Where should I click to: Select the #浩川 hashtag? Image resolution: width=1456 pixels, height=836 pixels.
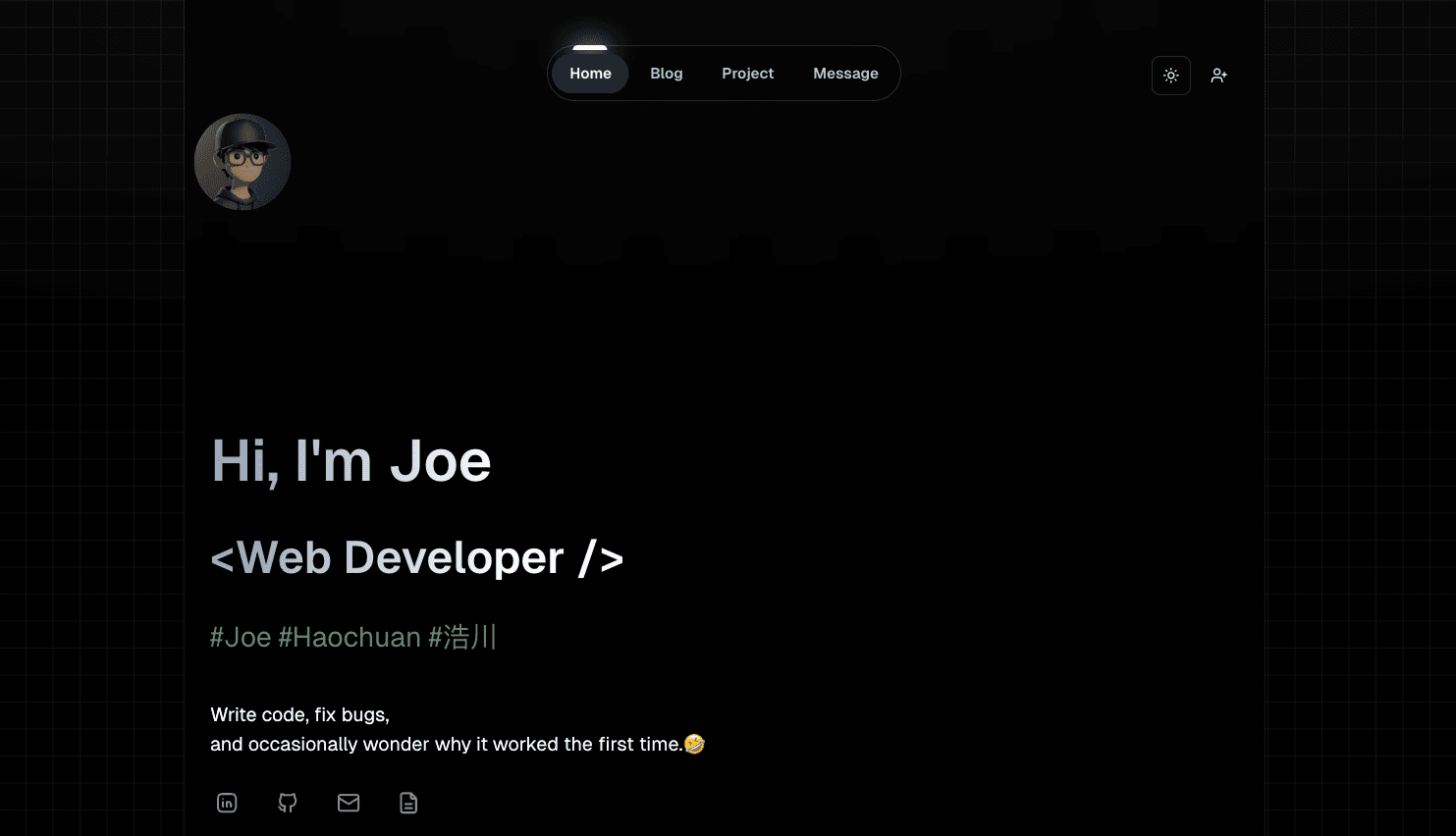[x=462, y=638]
